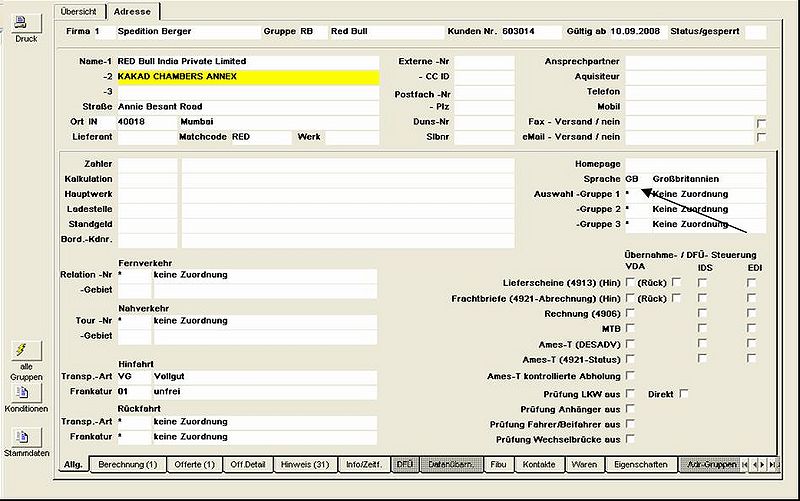Select the Kontakte tab
The height and width of the screenshot is (501, 800).
coord(539,465)
